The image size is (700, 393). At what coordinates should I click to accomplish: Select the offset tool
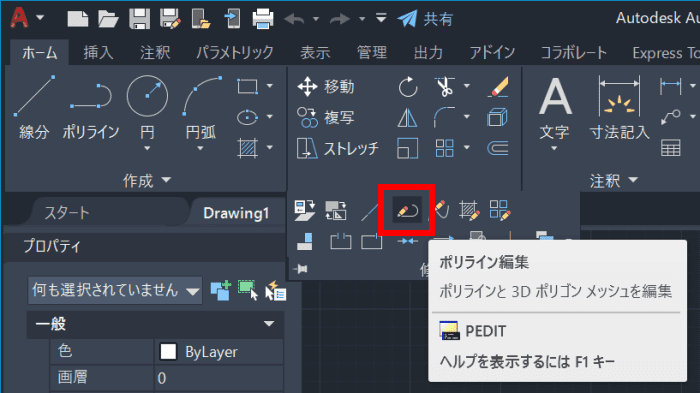498,148
